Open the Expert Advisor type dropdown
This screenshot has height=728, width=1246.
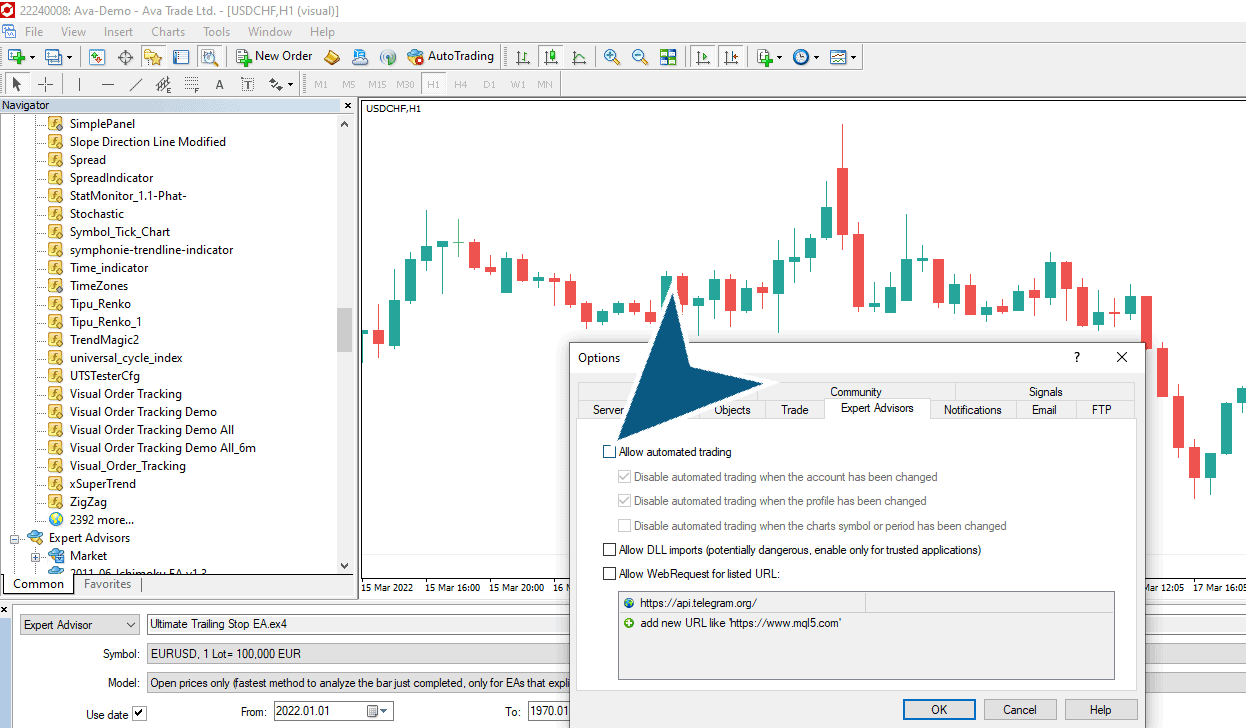pos(80,625)
